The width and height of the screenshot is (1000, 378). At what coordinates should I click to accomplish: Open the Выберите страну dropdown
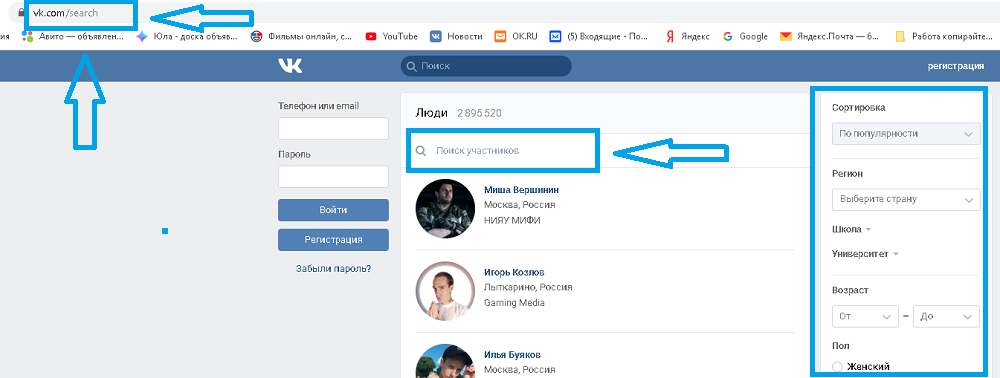[906, 199]
